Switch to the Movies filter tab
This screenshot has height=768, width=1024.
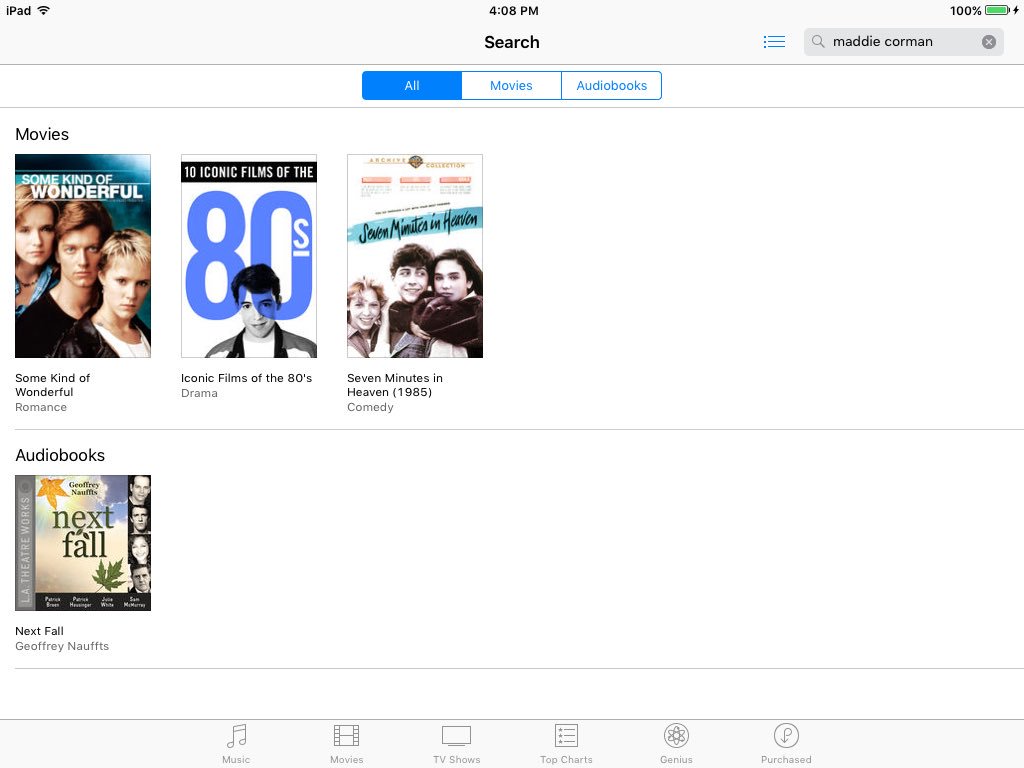[x=511, y=86]
